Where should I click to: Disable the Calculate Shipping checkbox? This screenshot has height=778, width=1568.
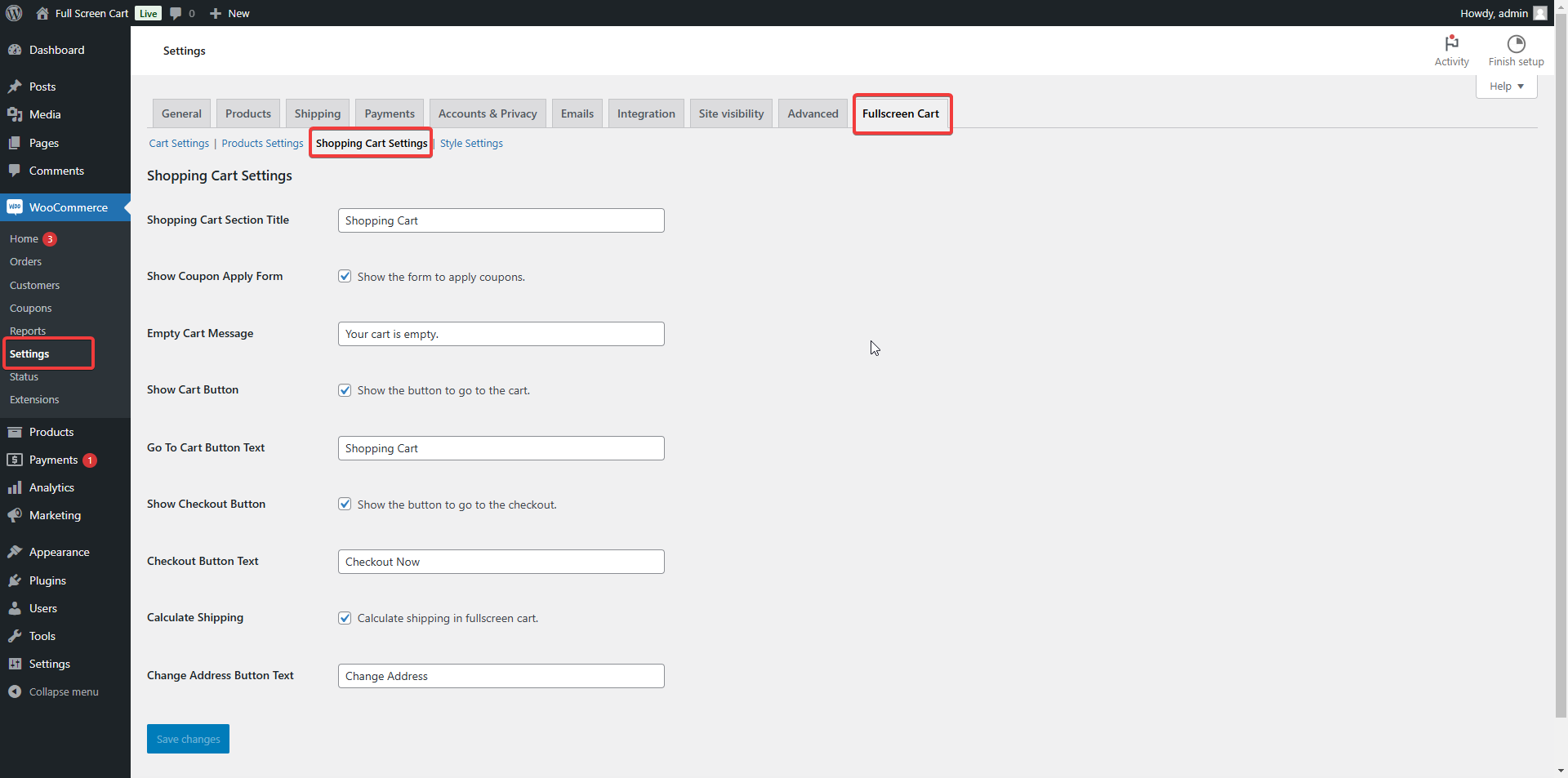pyautogui.click(x=345, y=618)
